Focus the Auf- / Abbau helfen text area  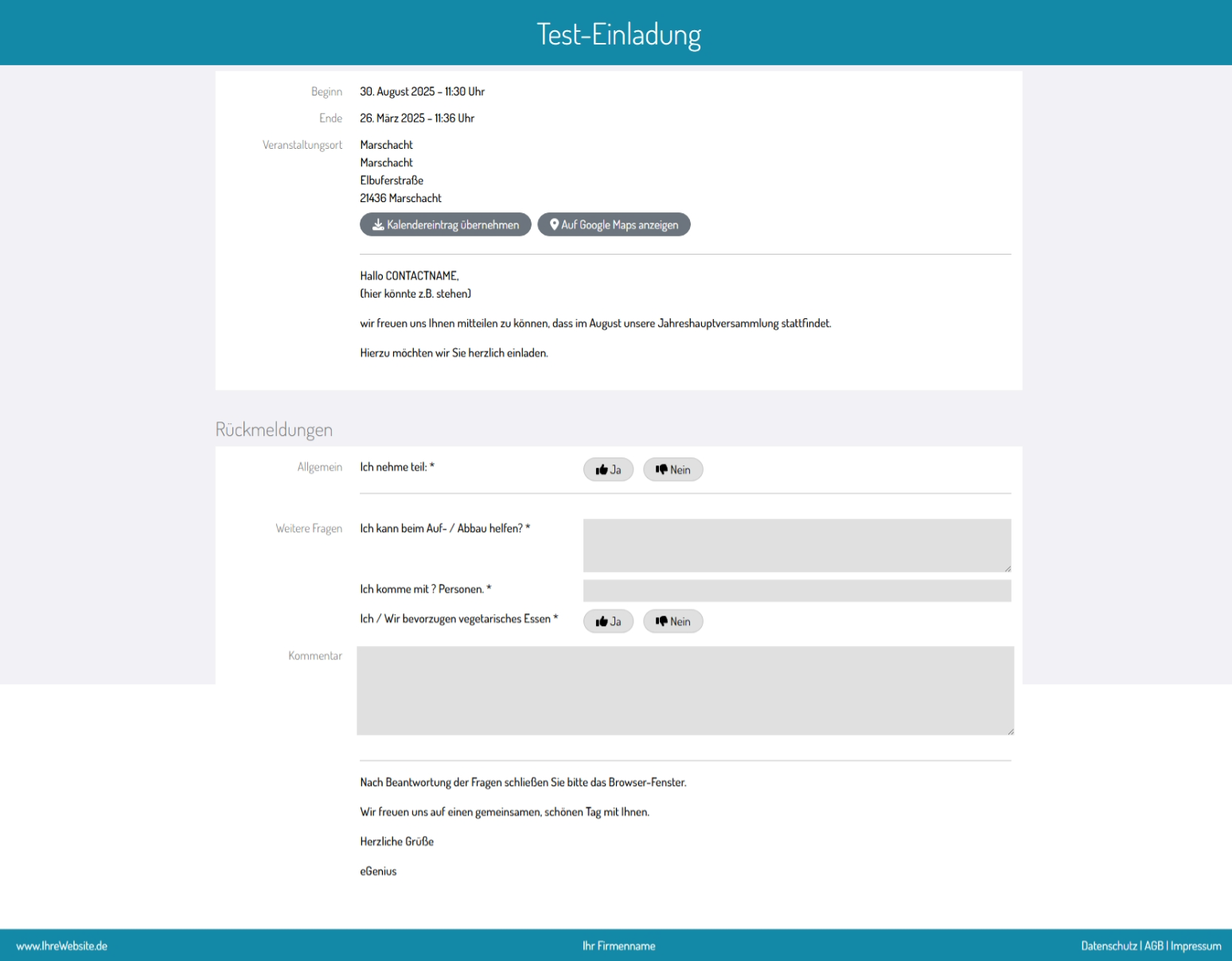[796, 545]
